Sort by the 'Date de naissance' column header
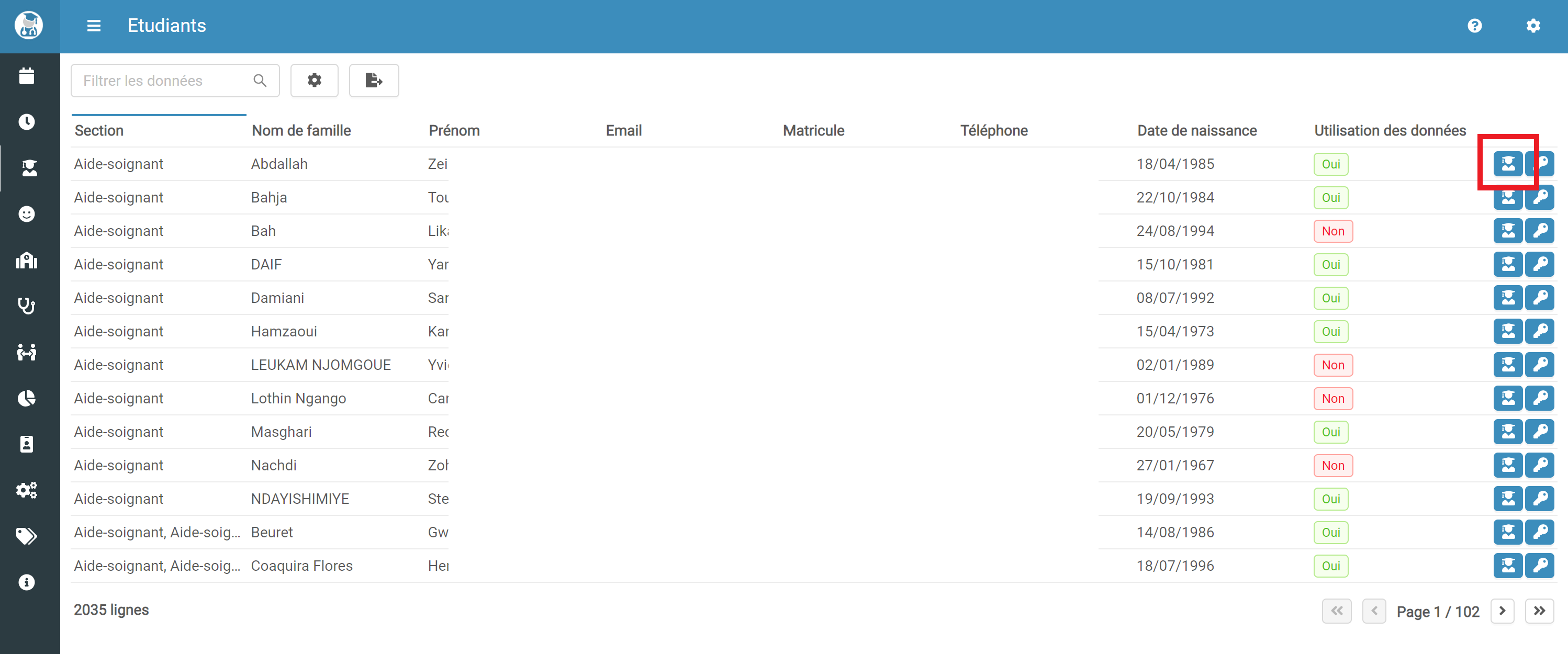Image resolution: width=1568 pixels, height=654 pixels. [1197, 130]
